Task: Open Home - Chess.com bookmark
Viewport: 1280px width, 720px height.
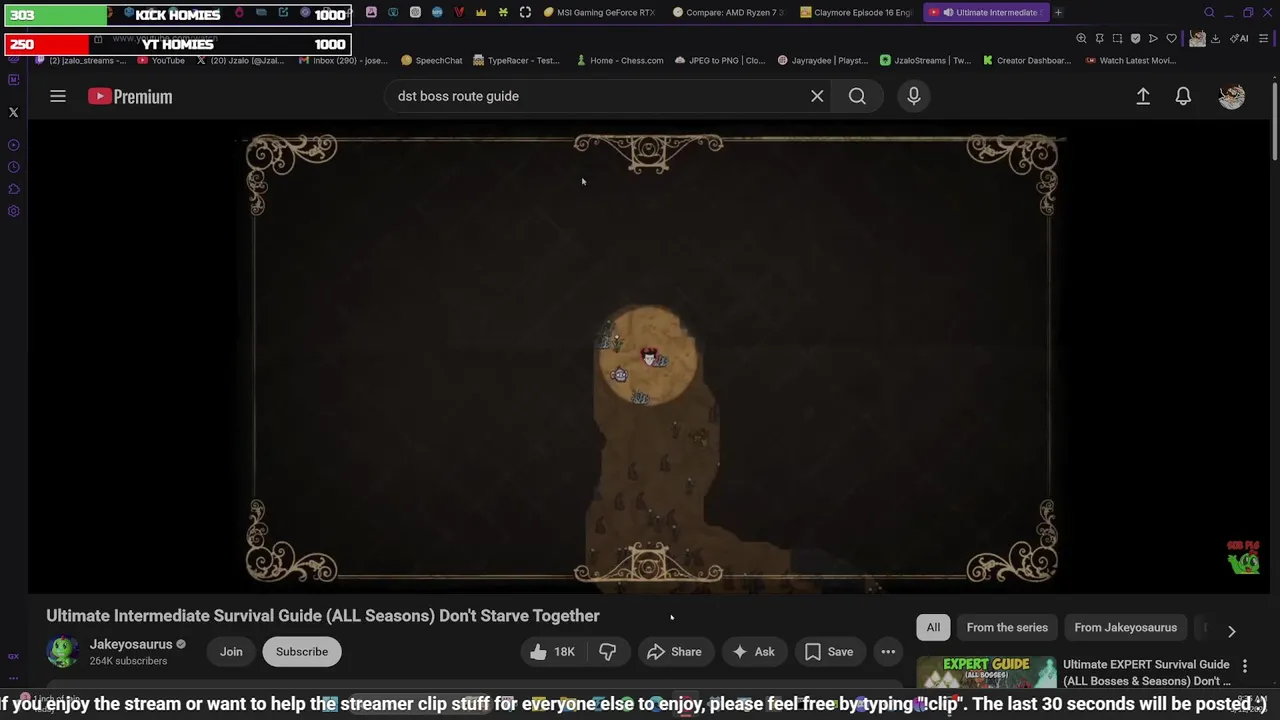Action: coord(620,60)
